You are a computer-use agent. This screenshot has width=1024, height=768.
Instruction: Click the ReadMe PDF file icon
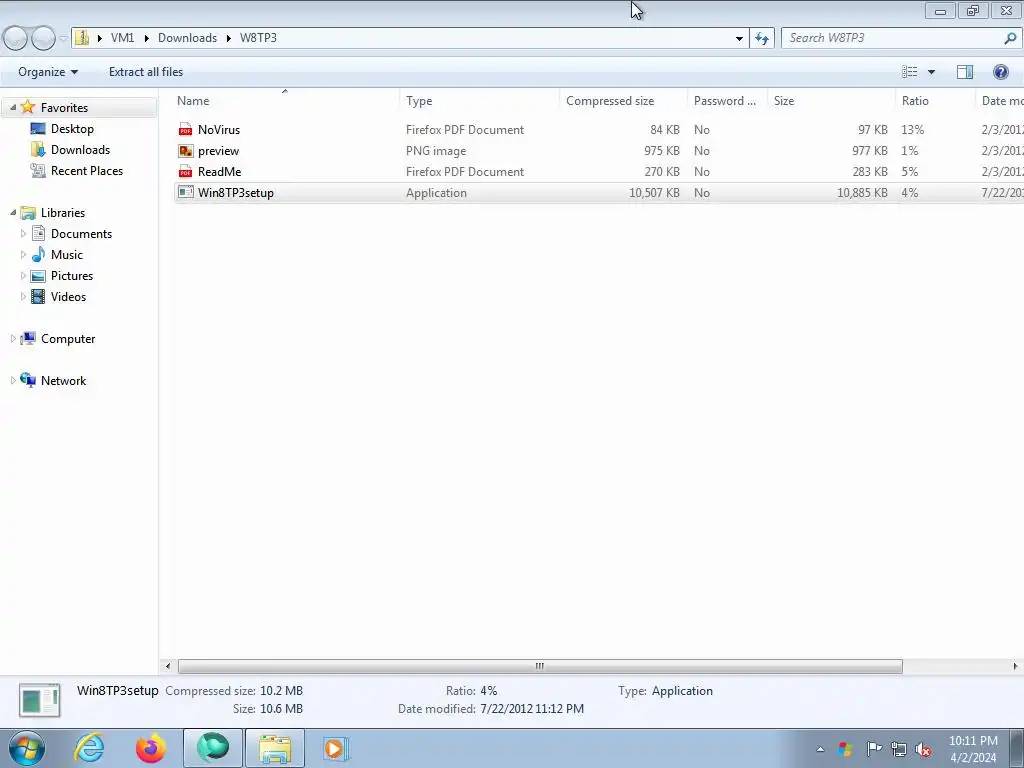(x=185, y=172)
